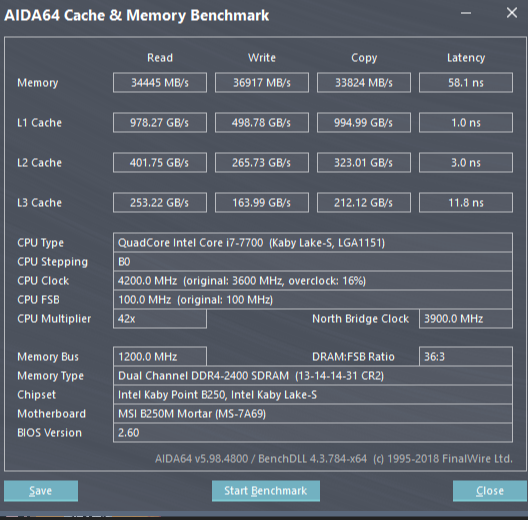Viewport: 528px width, 520px height.
Task: Select Chipset Intel Kaby Point B250 field
Action: (x=313, y=395)
